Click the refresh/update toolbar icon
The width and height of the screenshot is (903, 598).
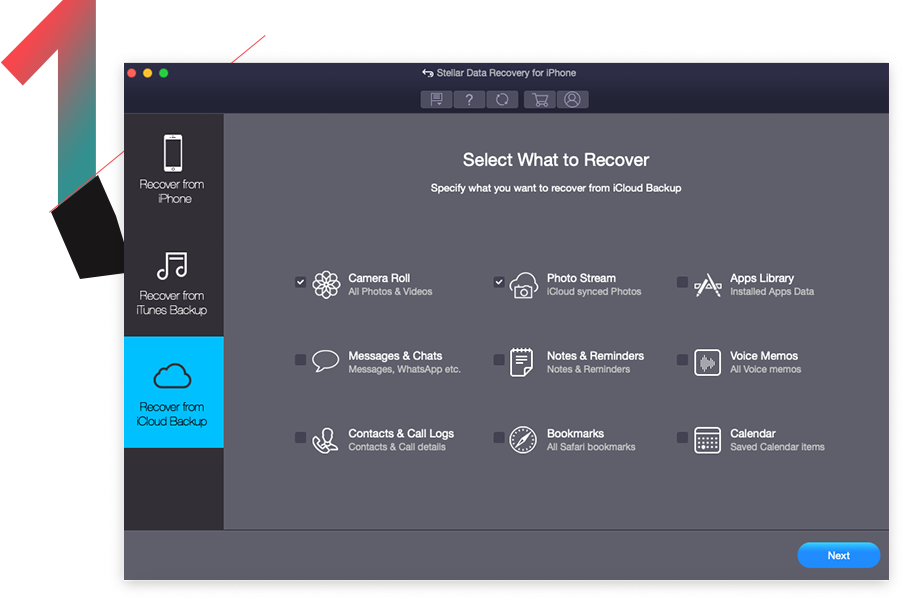pos(502,99)
